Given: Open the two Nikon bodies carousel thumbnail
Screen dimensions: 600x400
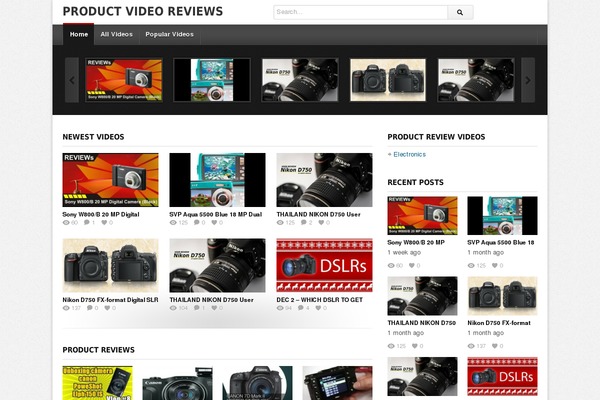Looking at the screenshot, I should (x=388, y=80).
